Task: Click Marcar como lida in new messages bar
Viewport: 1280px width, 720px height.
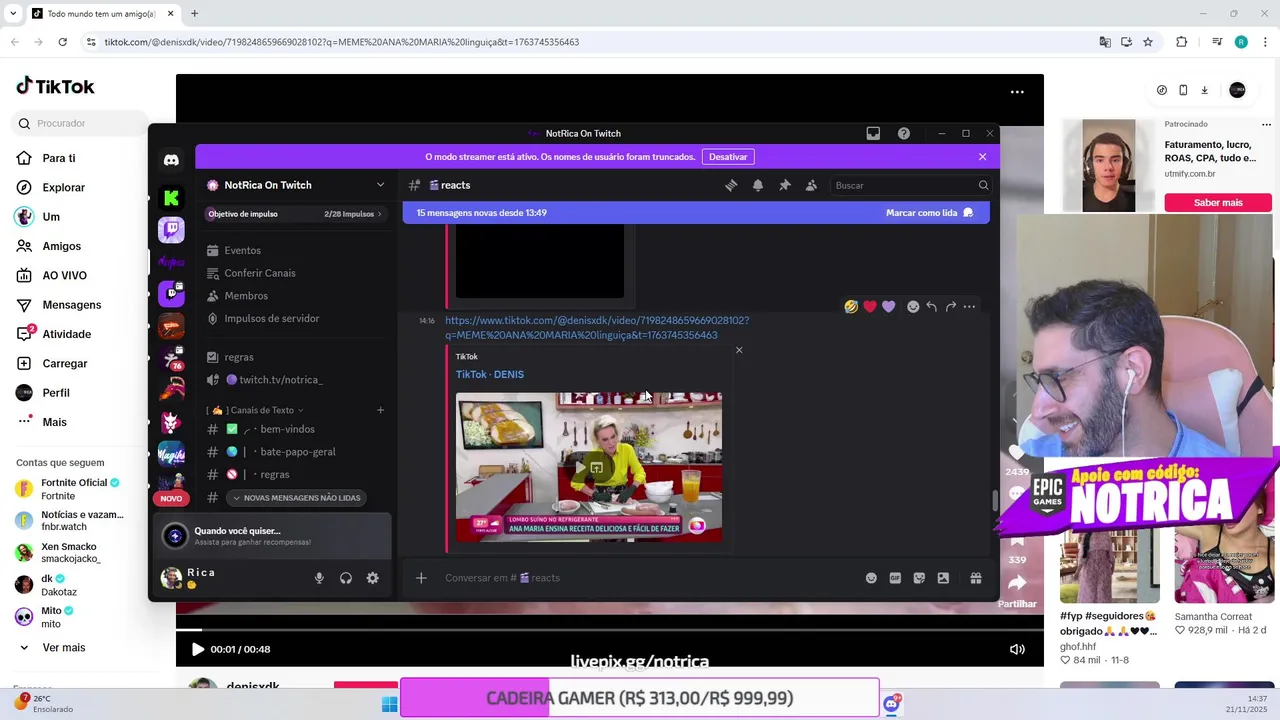Action: 929,213
